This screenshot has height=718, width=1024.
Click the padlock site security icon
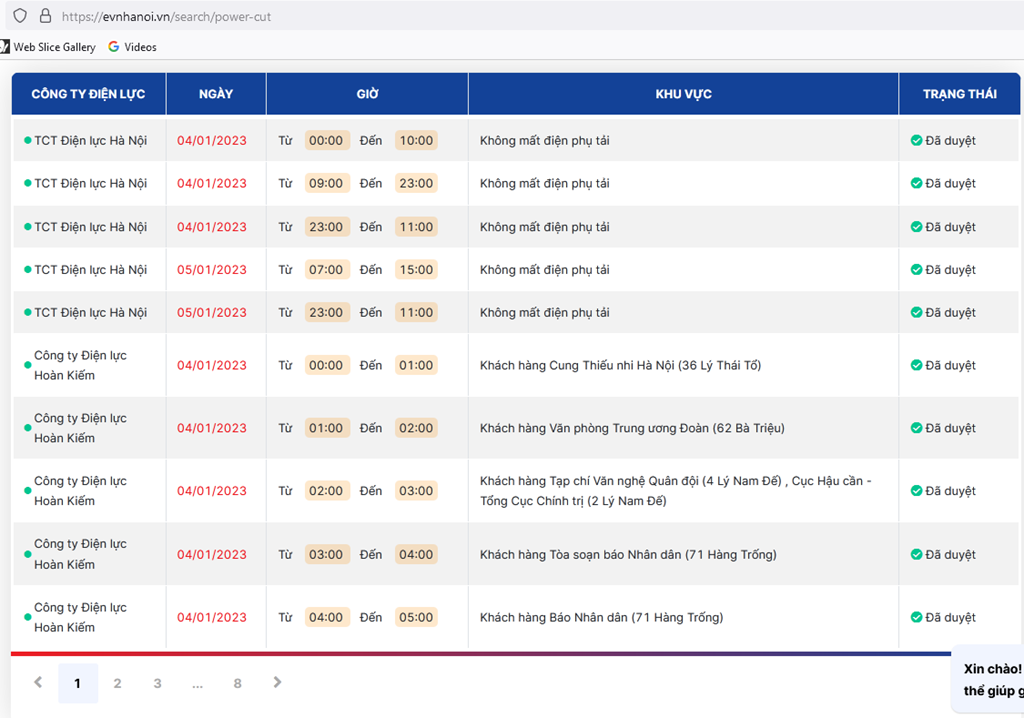tap(45, 16)
